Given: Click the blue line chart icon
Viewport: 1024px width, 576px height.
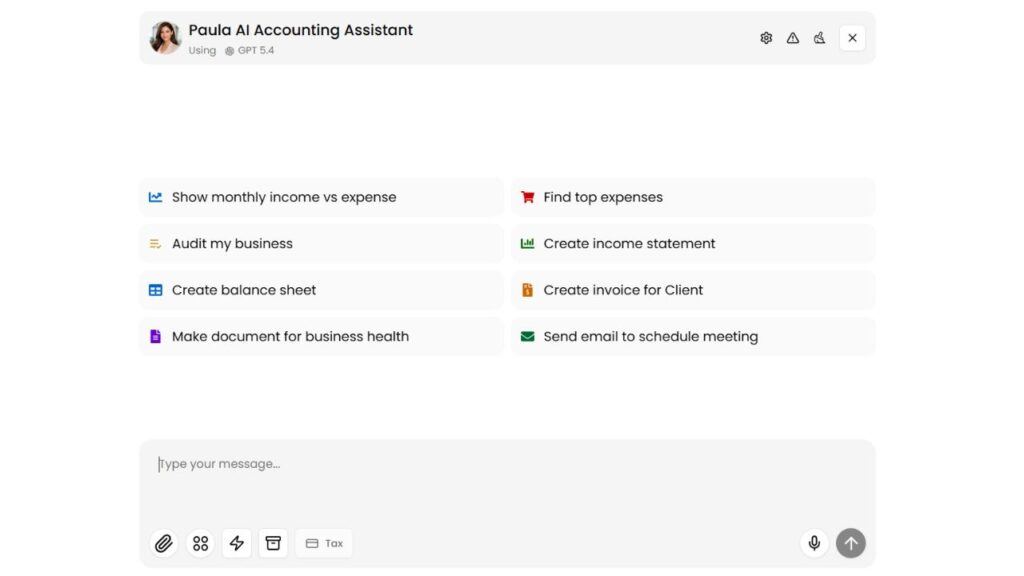Looking at the screenshot, I should pos(155,197).
